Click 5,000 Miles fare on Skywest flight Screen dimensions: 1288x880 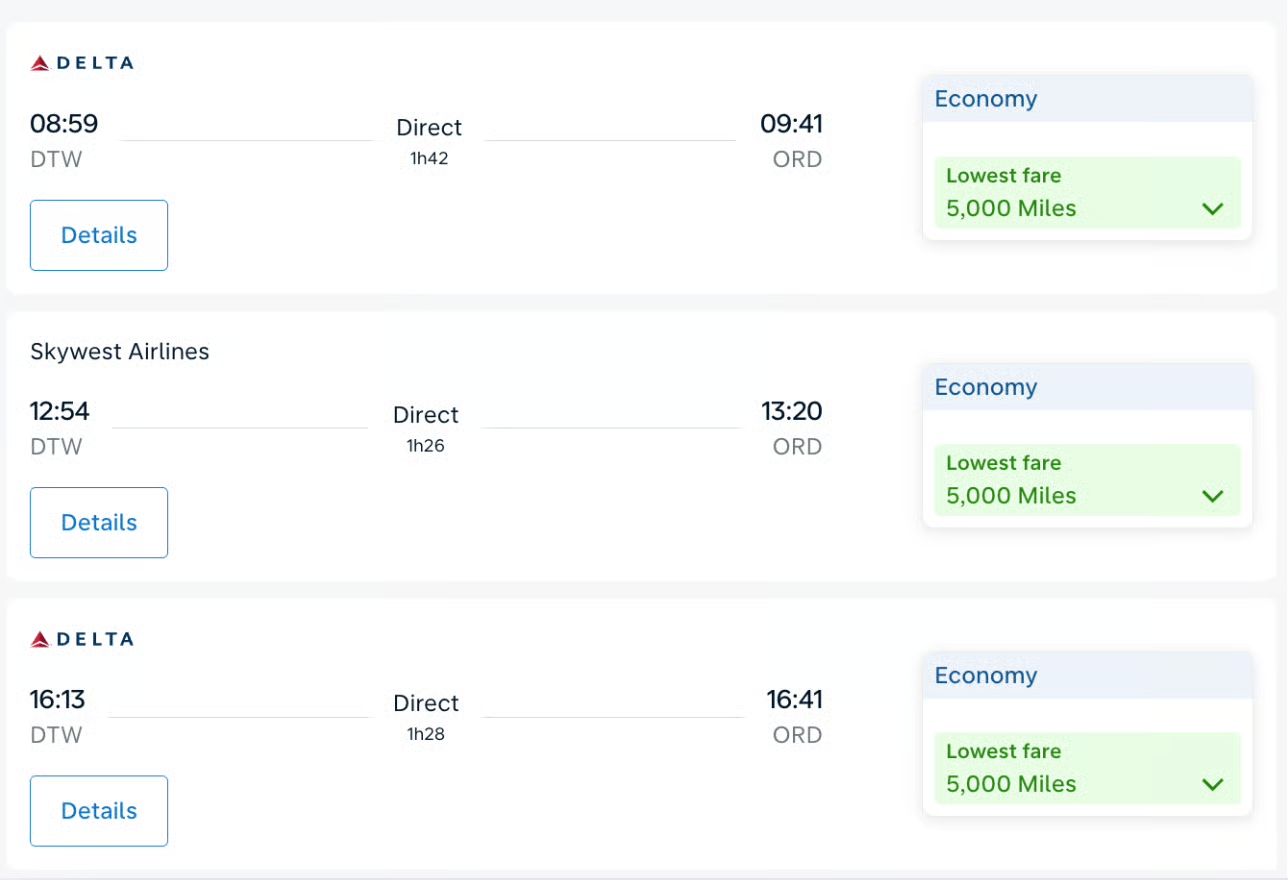[x=1011, y=495]
